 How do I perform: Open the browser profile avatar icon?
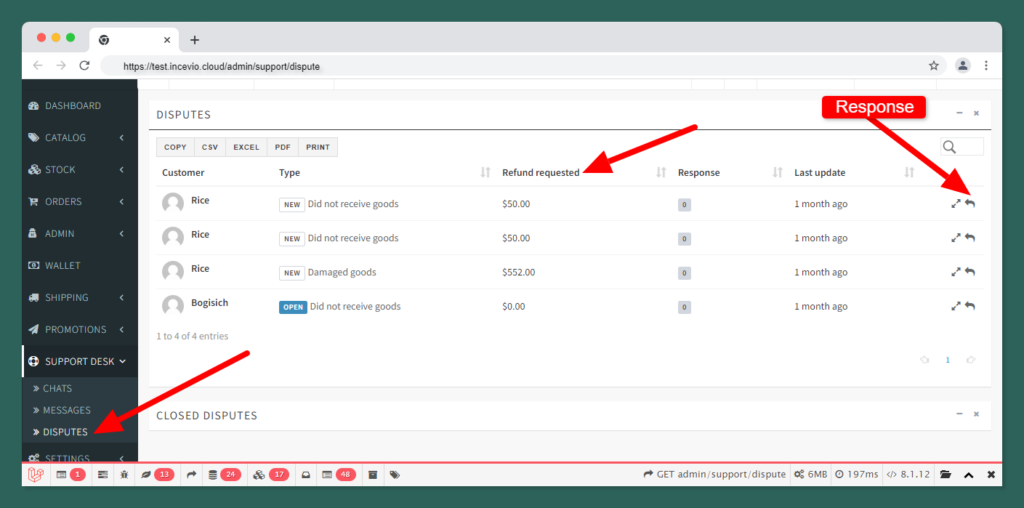click(x=962, y=66)
